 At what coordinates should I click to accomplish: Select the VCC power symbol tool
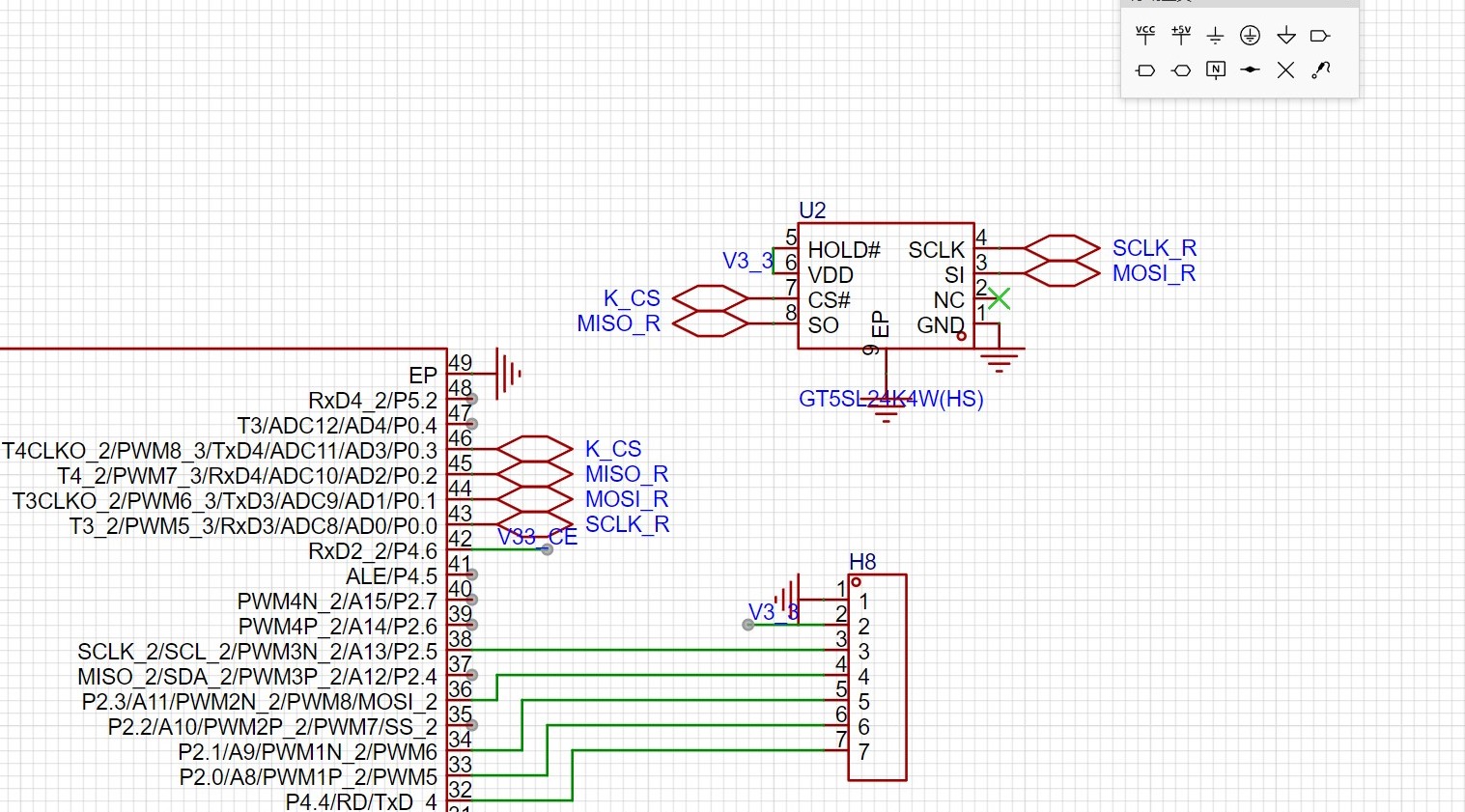pyautogui.click(x=1145, y=36)
